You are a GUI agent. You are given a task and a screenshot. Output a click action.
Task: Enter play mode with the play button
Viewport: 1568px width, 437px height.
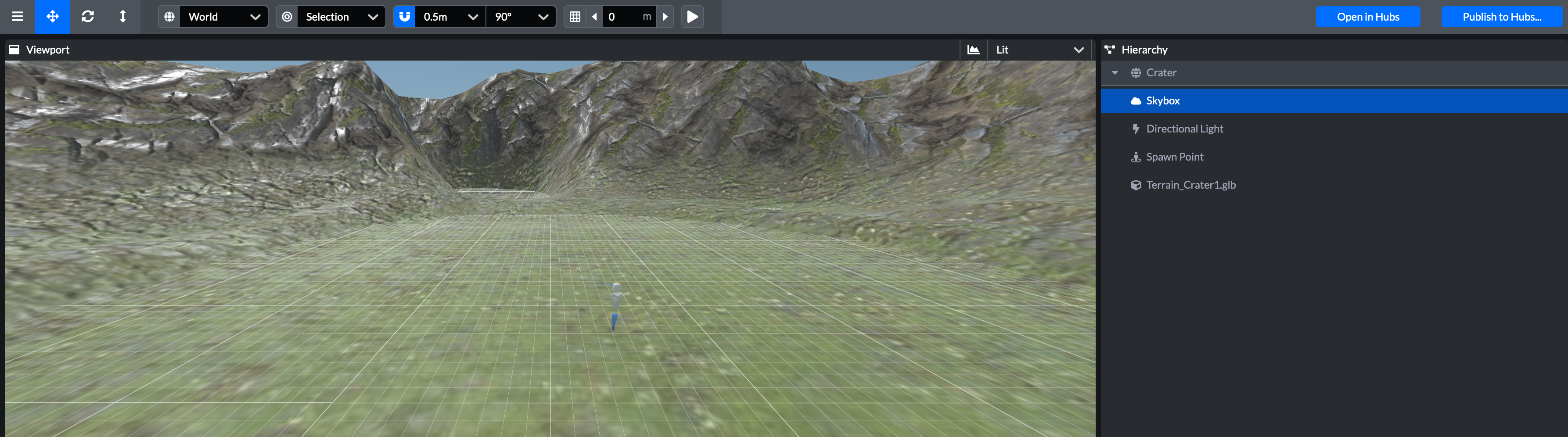coord(692,16)
